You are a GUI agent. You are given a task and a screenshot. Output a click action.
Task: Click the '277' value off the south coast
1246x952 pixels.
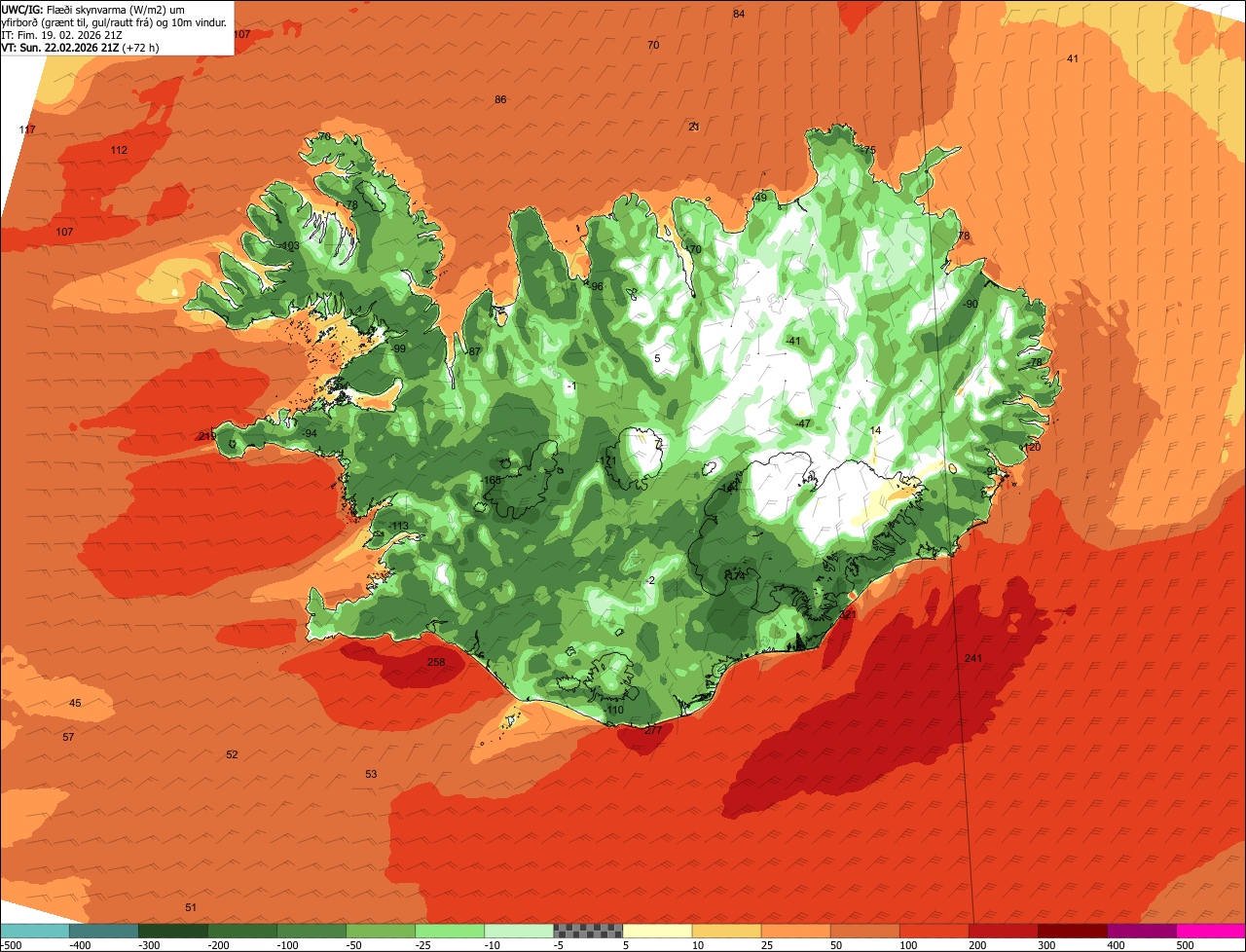pyautogui.click(x=653, y=730)
